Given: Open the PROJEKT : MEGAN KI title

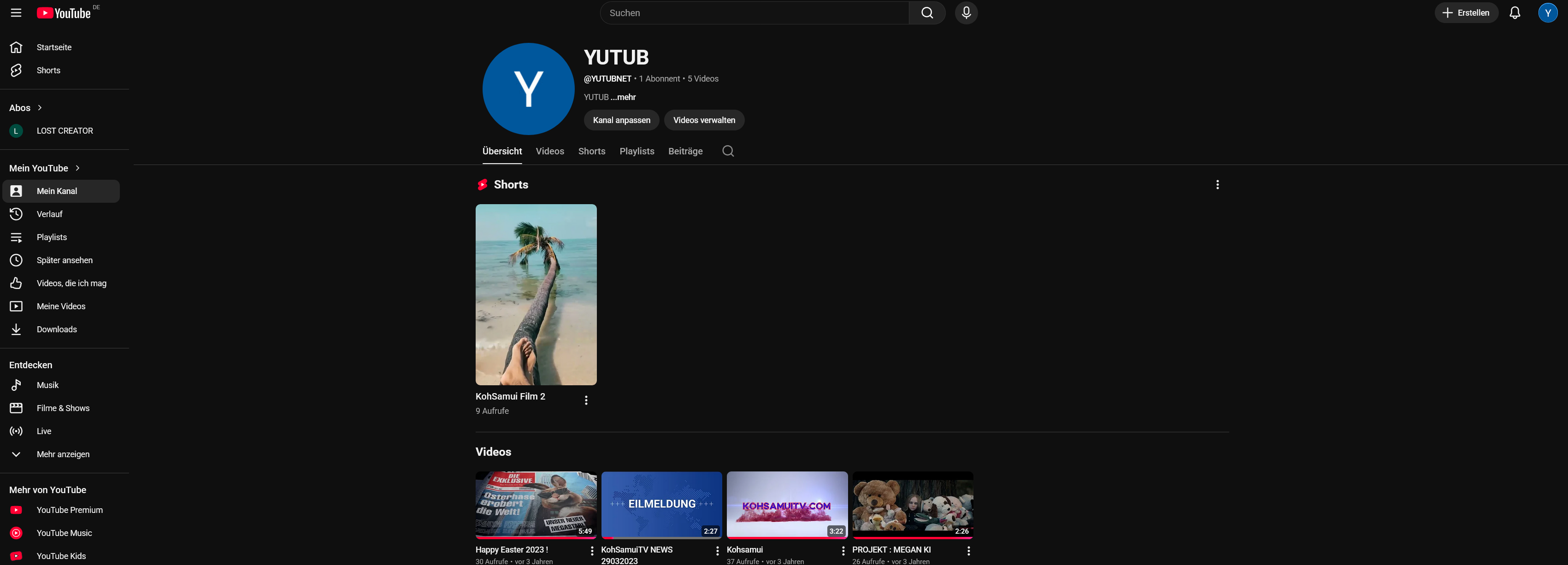Looking at the screenshot, I should [x=891, y=550].
